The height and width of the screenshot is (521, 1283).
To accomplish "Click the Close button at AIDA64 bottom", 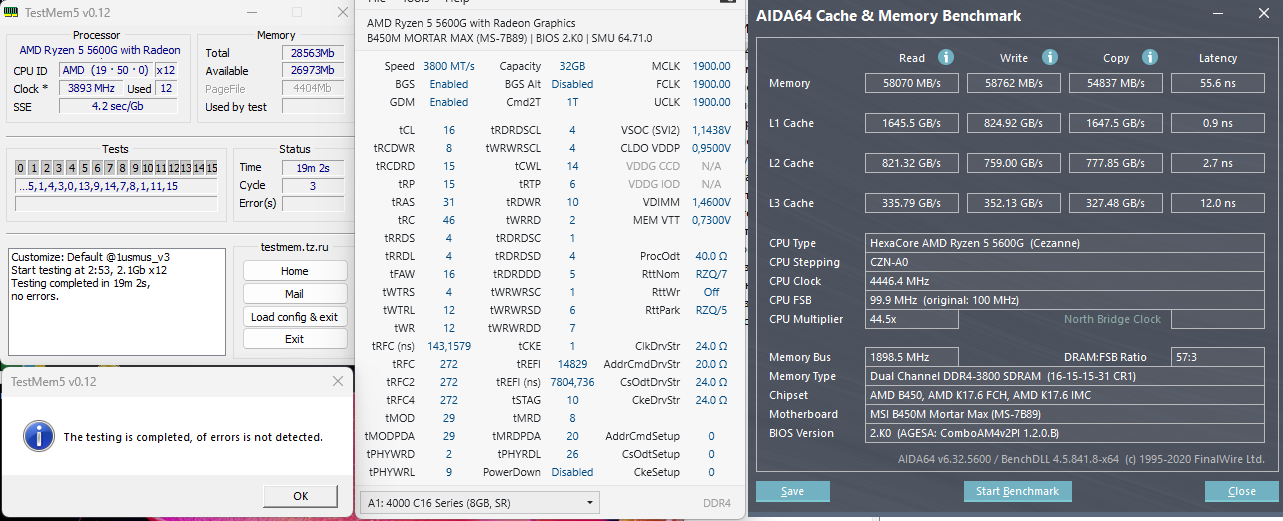I will coord(1241,491).
